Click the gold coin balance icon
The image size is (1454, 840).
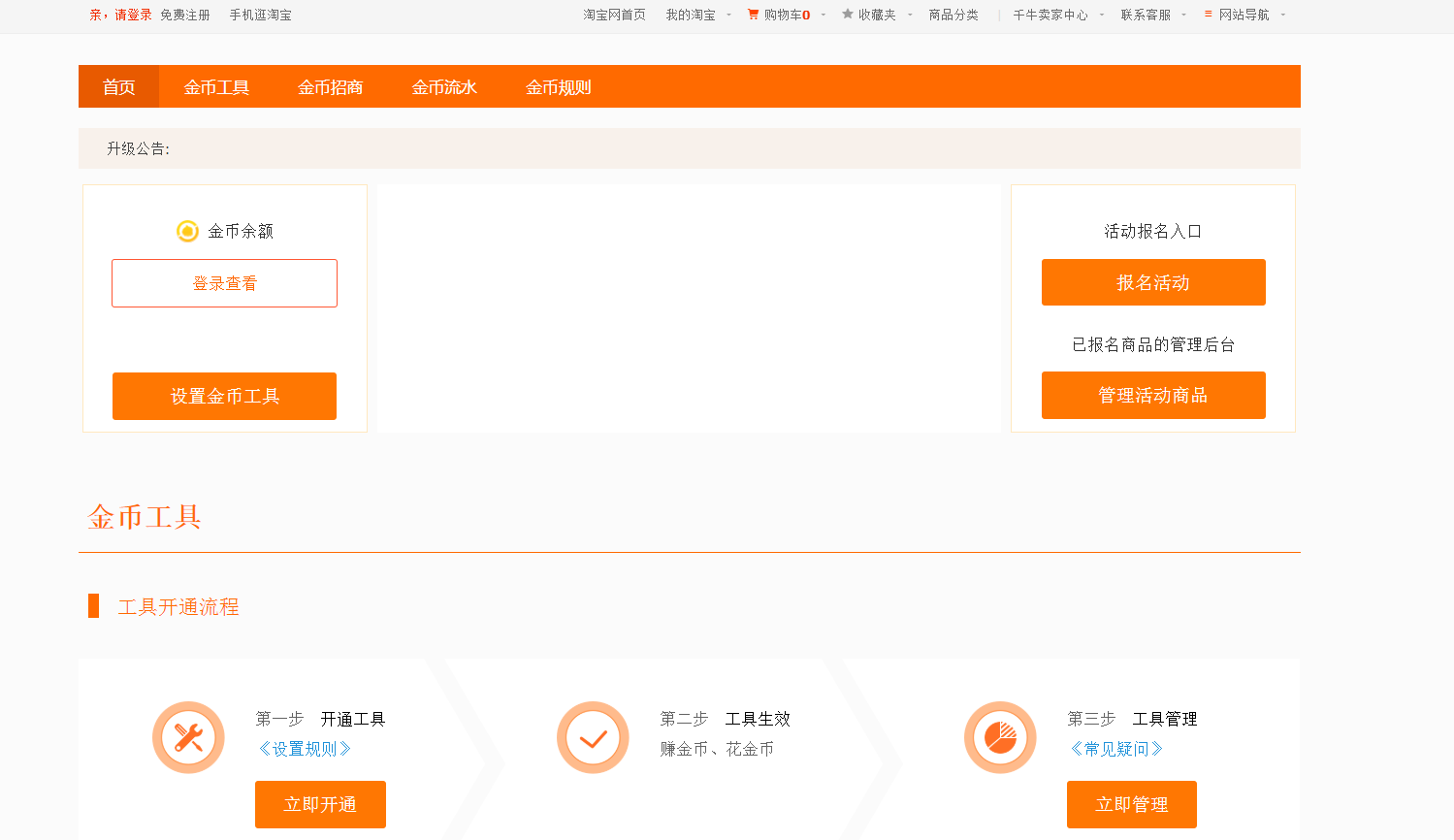pyautogui.click(x=187, y=231)
